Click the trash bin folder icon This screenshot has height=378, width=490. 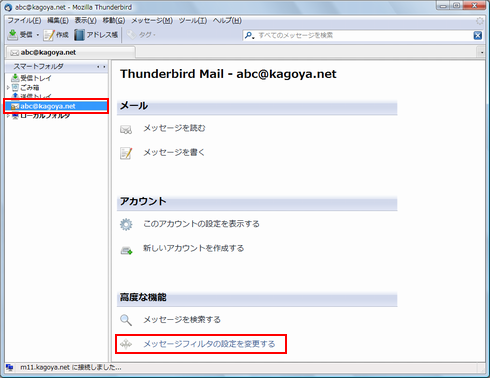click(x=15, y=87)
